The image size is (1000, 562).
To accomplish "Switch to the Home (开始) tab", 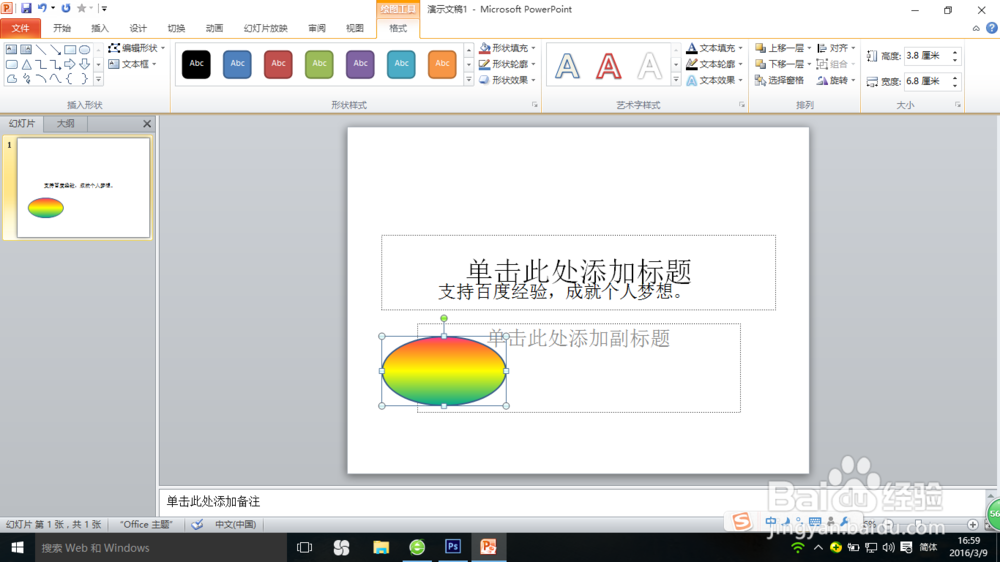I will tap(62, 28).
